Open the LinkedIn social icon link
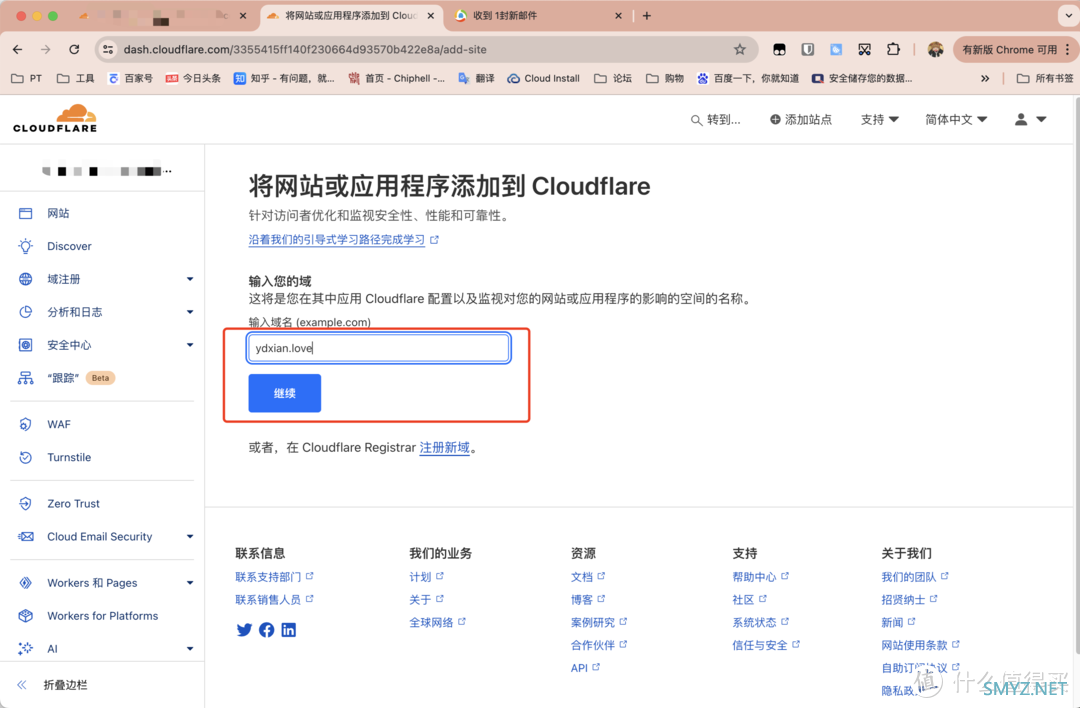This screenshot has height=708, width=1080. (x=288, y=630)
